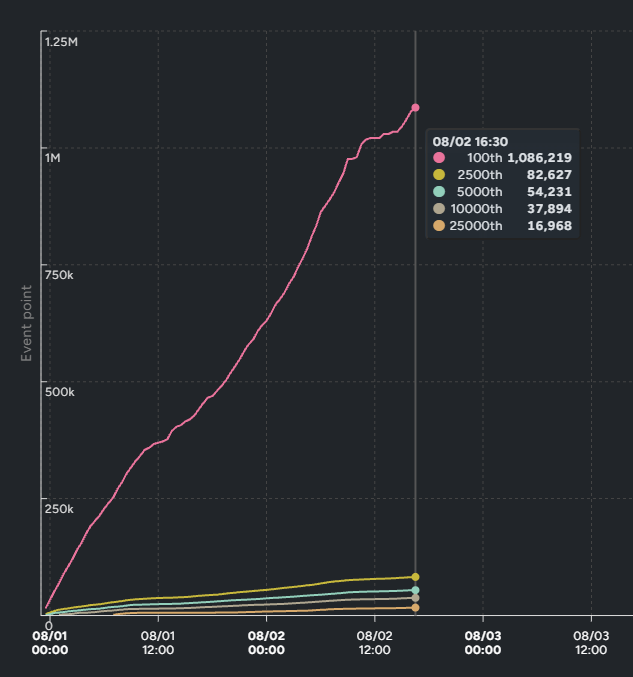Click the yellow 2500th data point marker
This screenshot has height=677, width=633.
415,577
